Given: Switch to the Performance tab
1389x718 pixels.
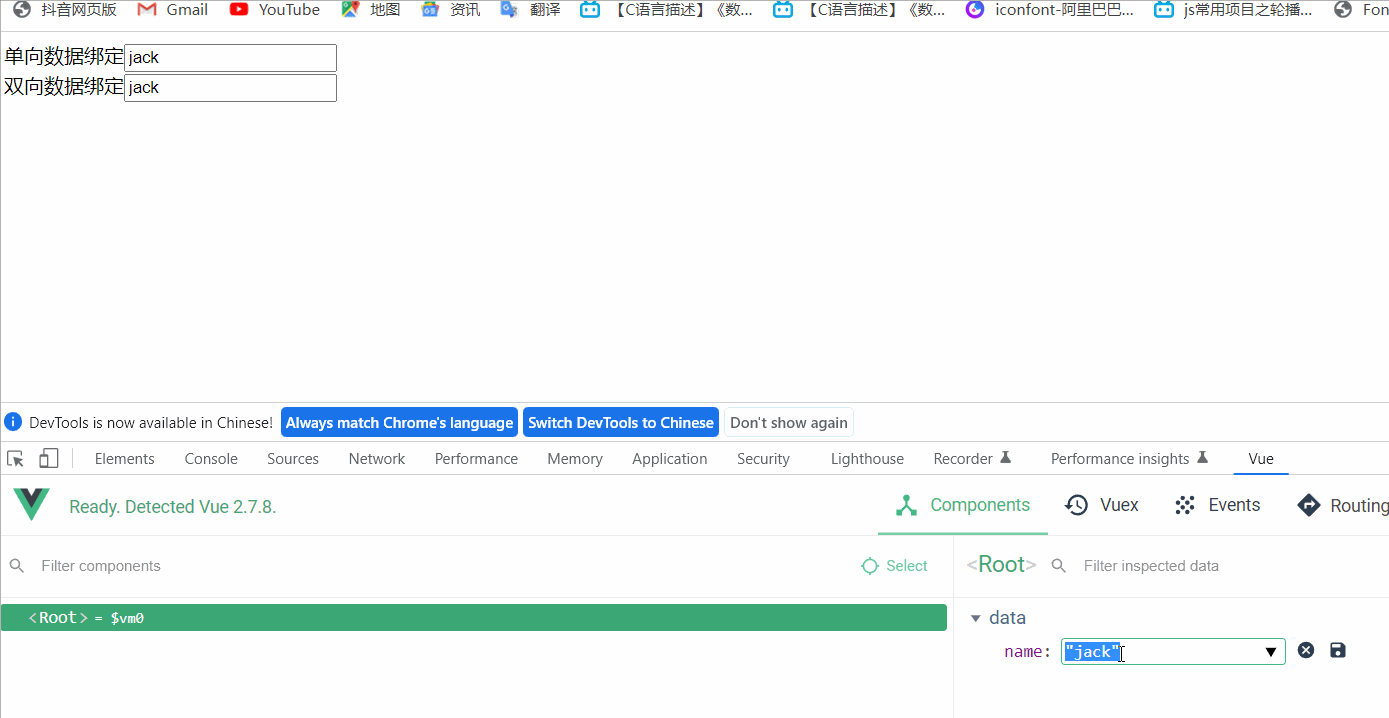Looking at the screenshot, I should pos(476,459).
